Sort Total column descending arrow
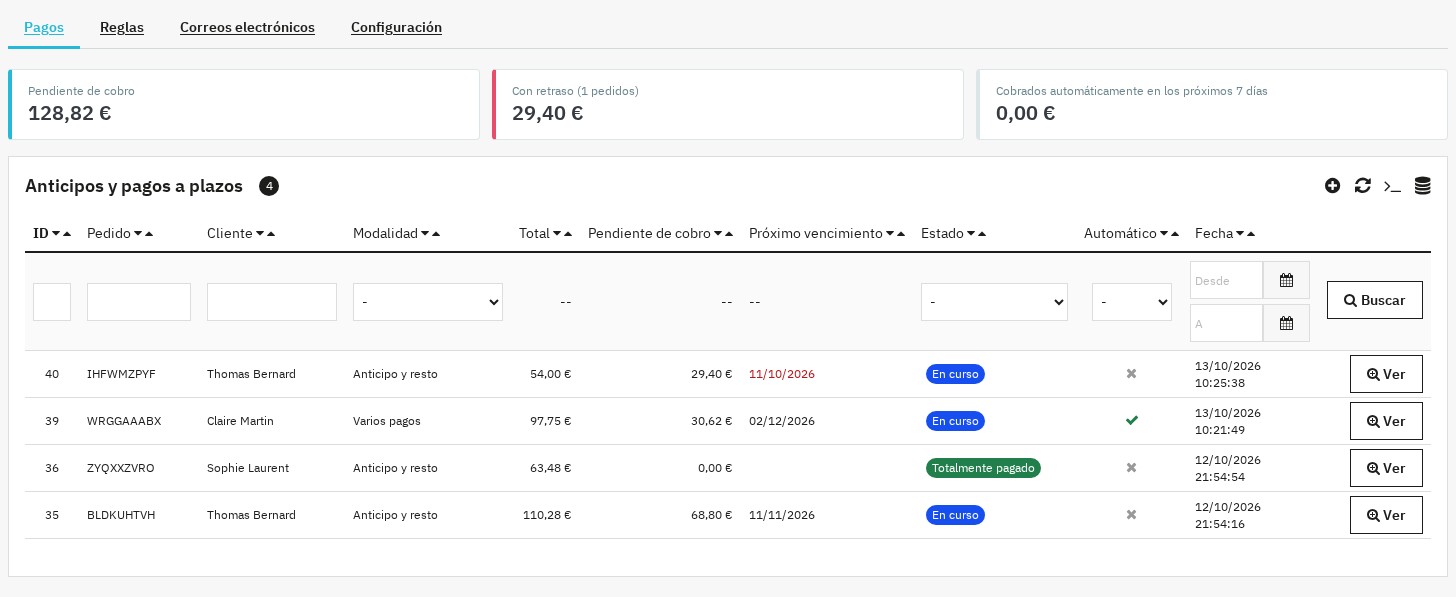Image resolution: width=1456 pixels, height=597 pixels. [x=557, y=234]
